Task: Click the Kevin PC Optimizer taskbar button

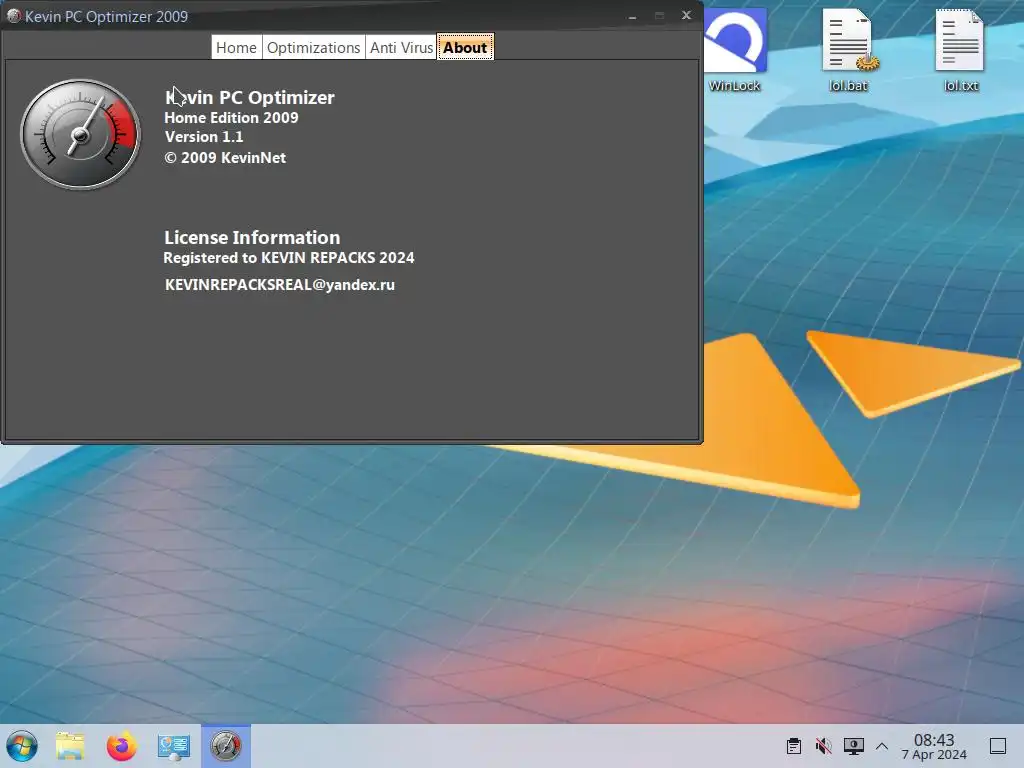Action: (225, 746)
